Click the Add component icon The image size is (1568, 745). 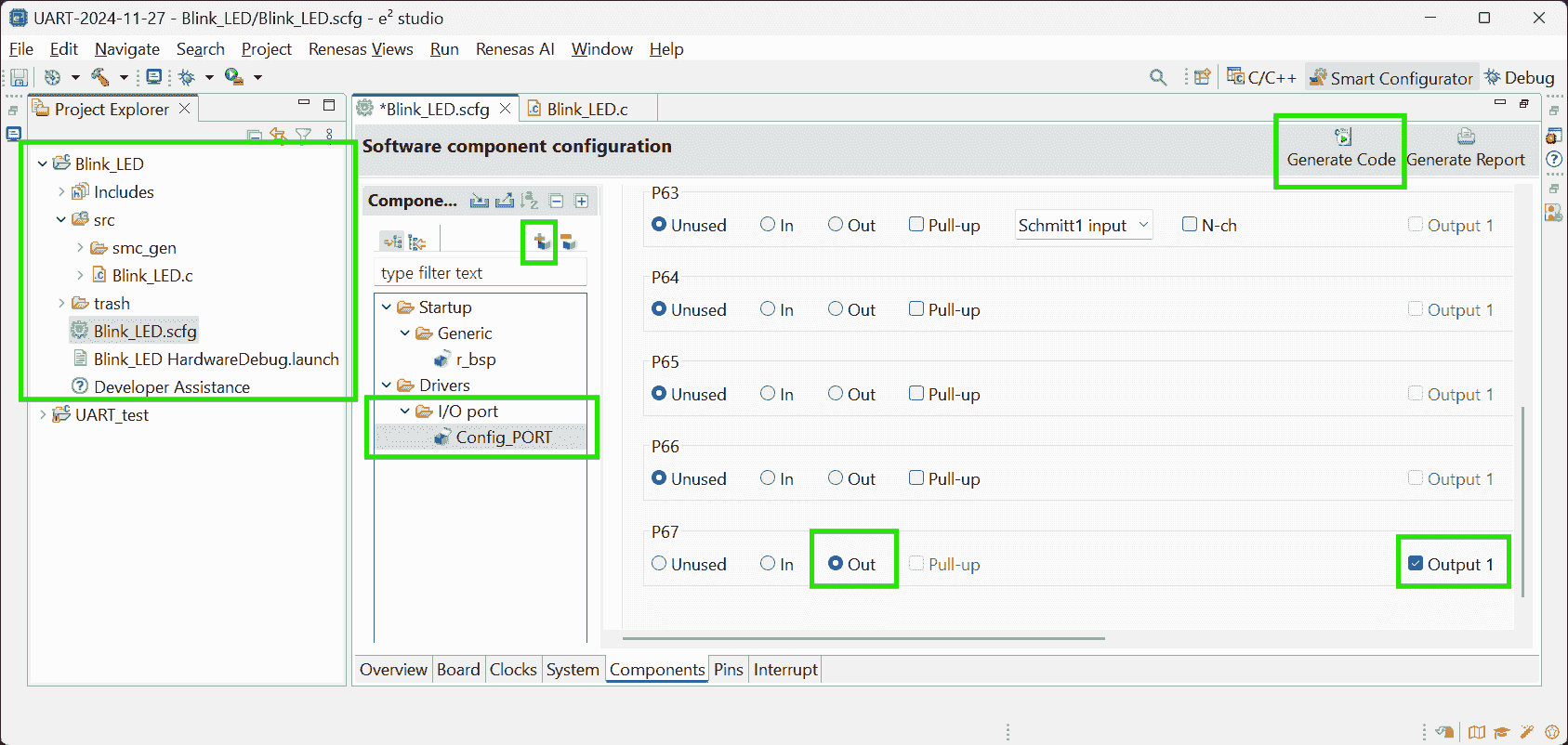point(540,242)
